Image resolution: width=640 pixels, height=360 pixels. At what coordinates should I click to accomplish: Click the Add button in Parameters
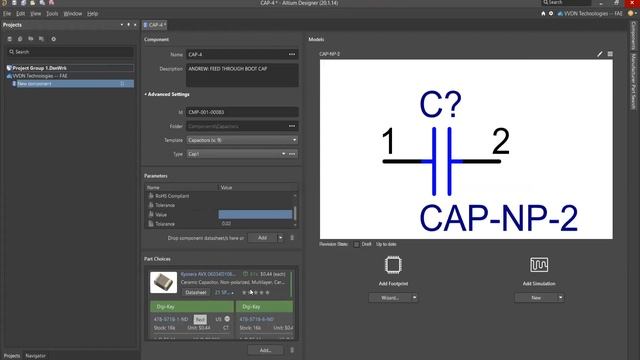262,238
